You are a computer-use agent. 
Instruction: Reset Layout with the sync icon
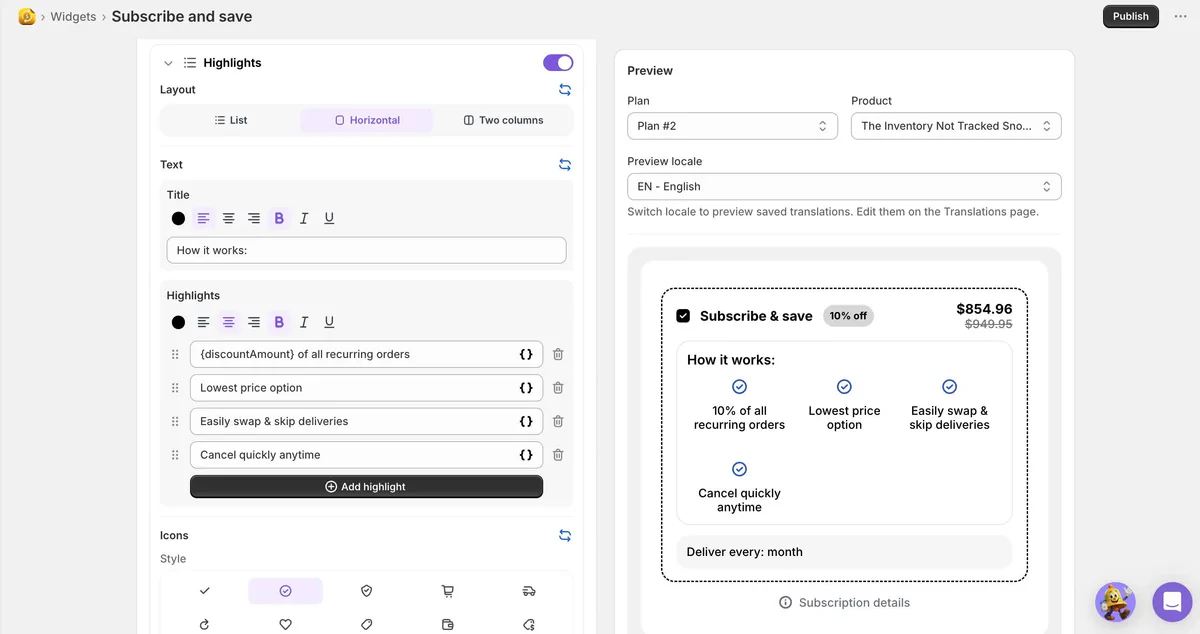tap(565, 89)
